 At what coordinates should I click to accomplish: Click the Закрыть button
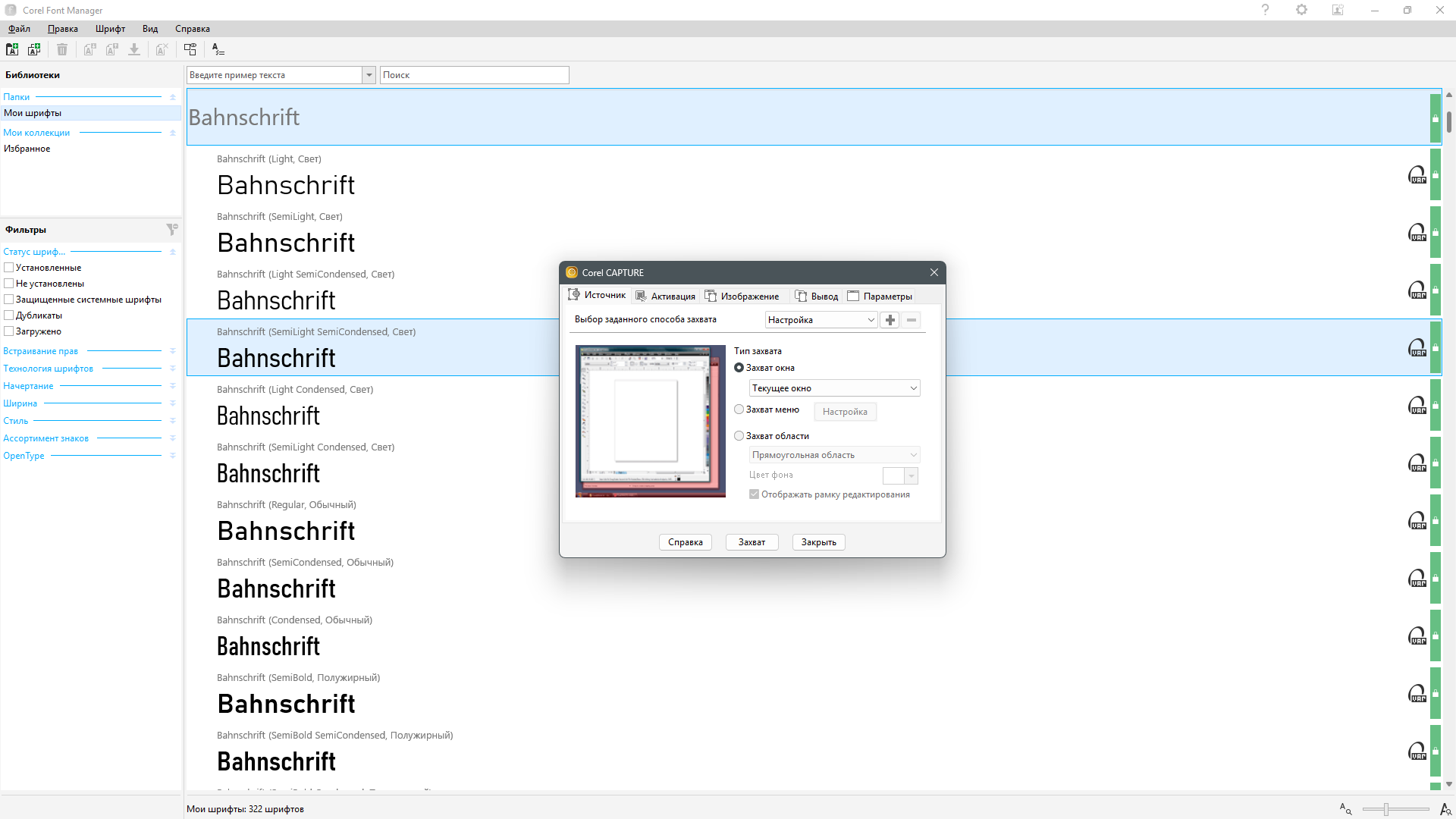[x=819, y=542]
